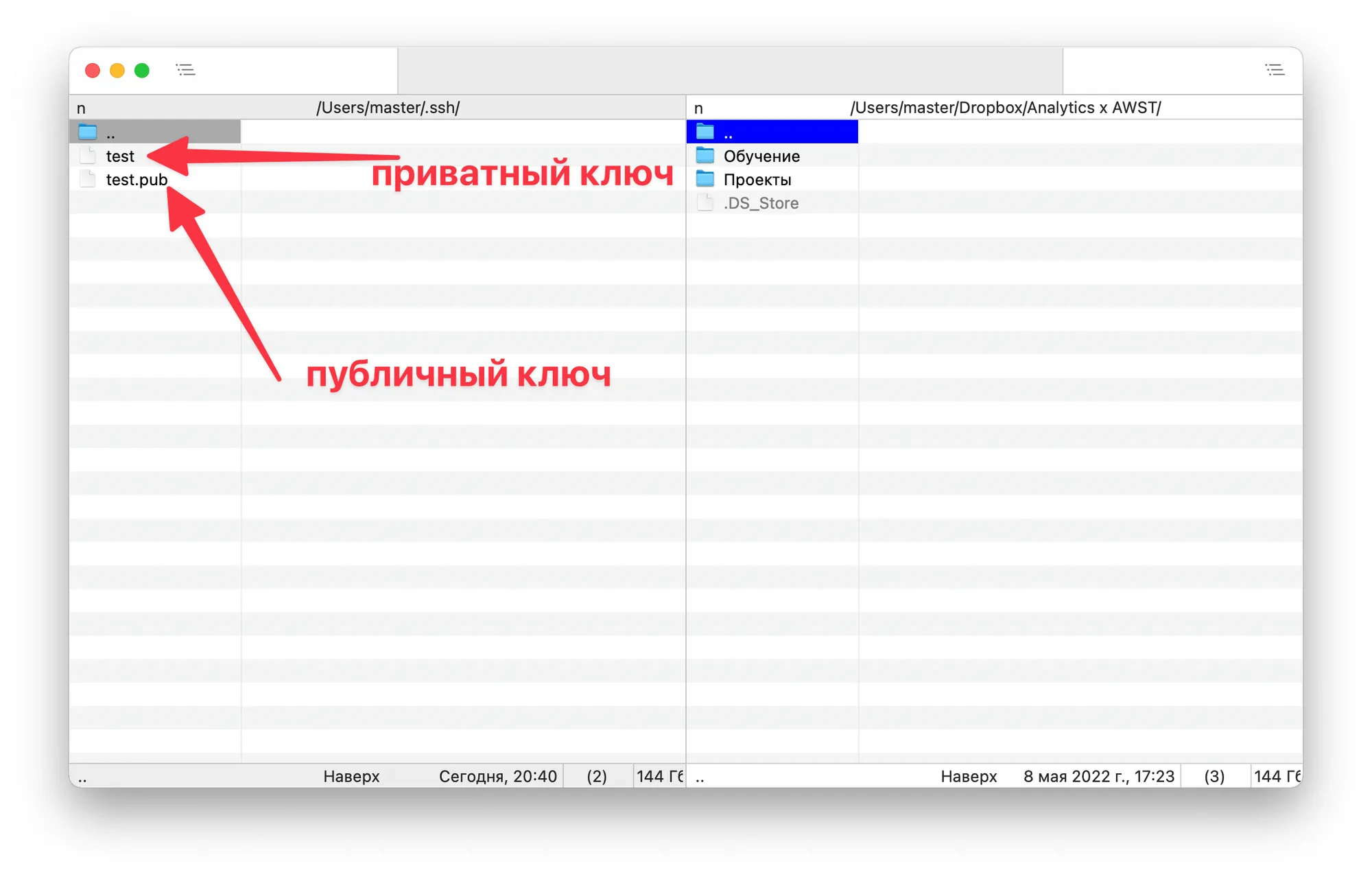Click the right status bar "Наверх" label
The width and height of the screenshot is (1372, 879).
[968, 776]
